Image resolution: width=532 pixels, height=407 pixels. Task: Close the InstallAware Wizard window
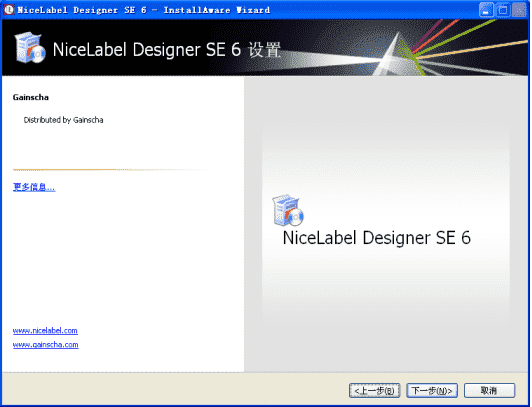pyautogui.click(x=519, y=10)
